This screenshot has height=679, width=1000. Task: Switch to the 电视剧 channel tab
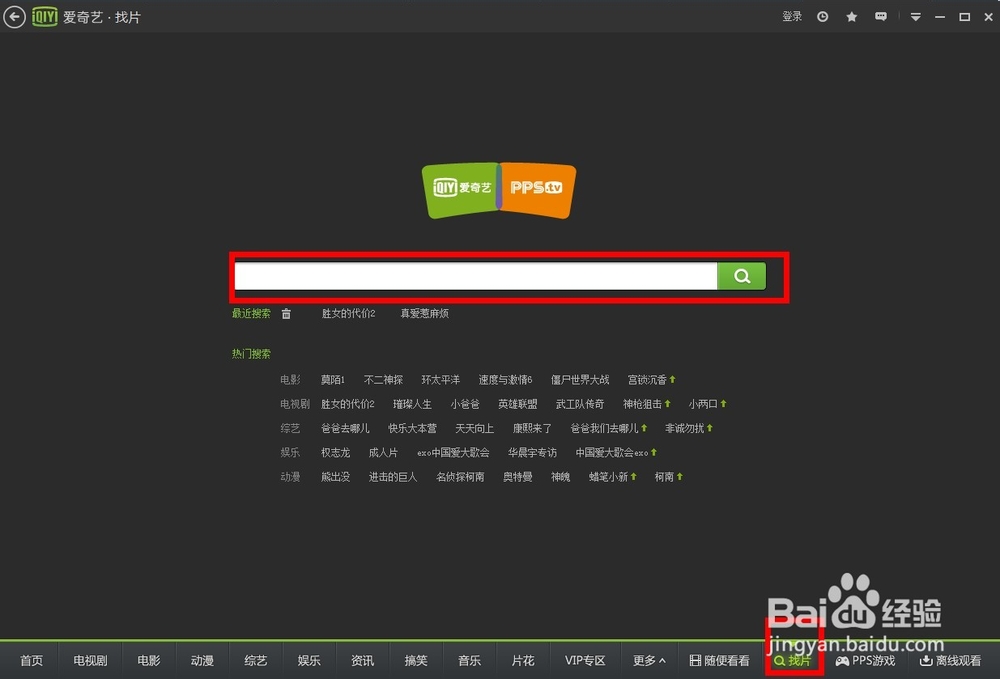(89, 660)
